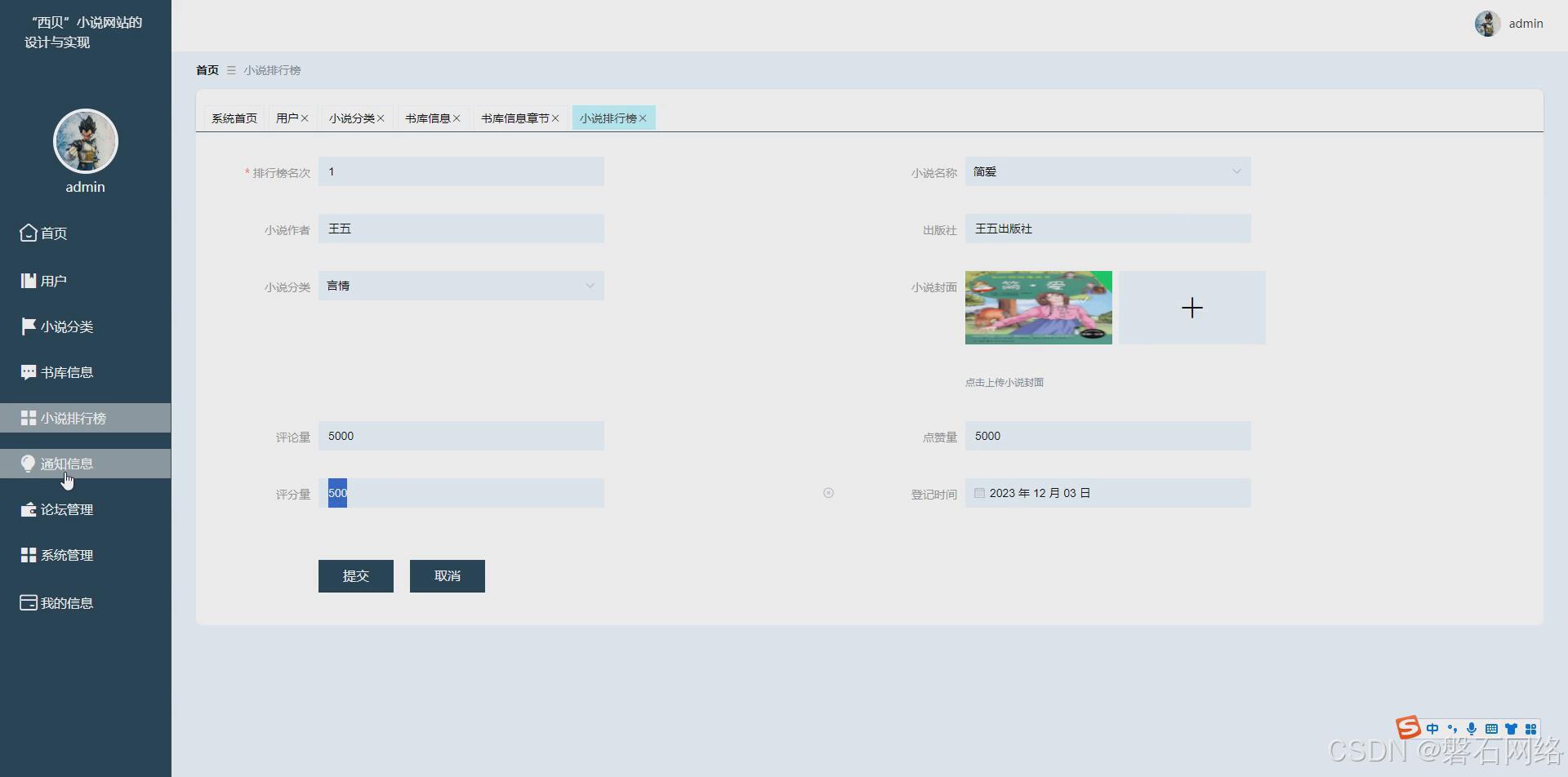Click the soft keyboard icon in IME toolbar
Image resolution: width=1568 pixels, height=777 pixels.
[1491, 729]
